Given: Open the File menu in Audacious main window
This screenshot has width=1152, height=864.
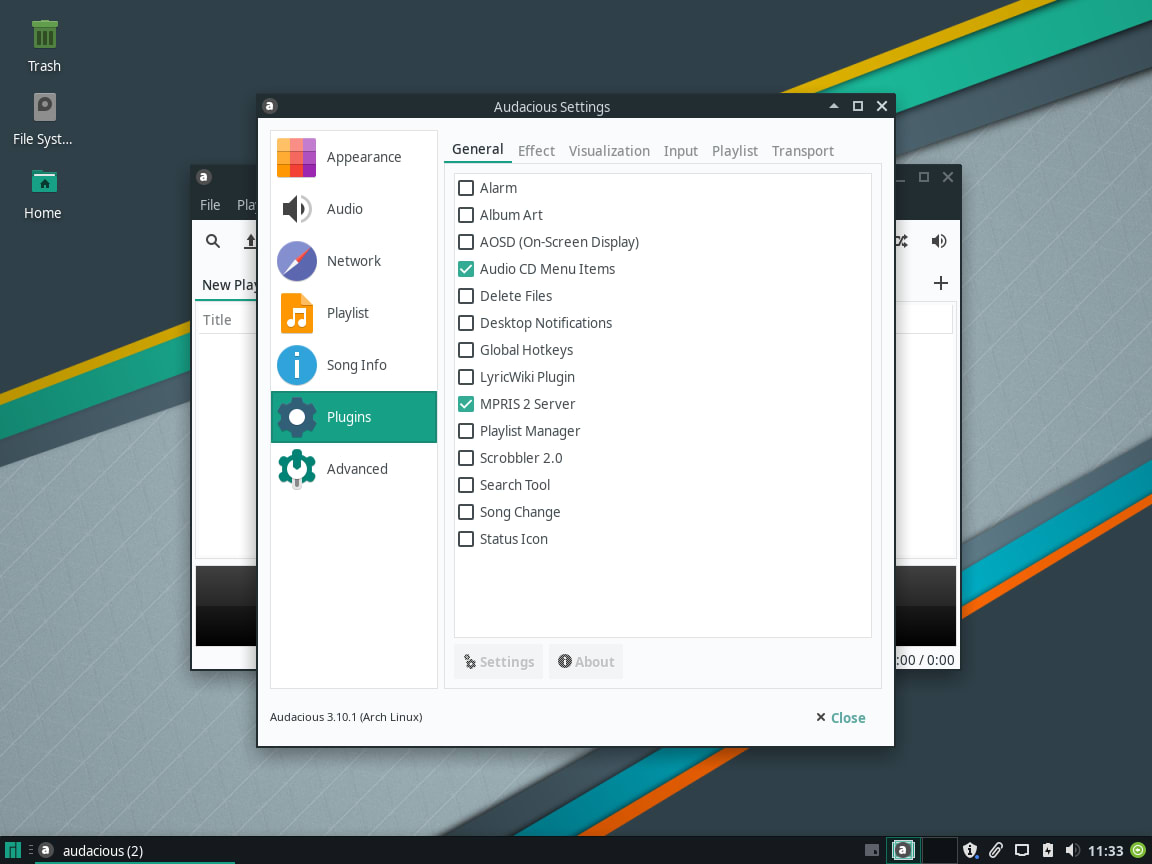Looking at the screenshot, I should pos(210,205).
